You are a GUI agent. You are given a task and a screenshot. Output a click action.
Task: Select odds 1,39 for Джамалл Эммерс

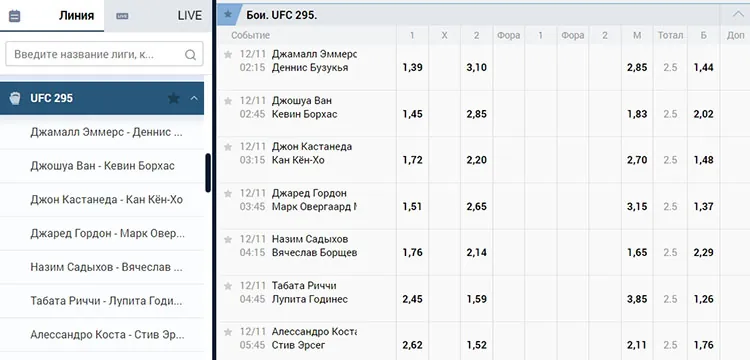tap(412, 67)
